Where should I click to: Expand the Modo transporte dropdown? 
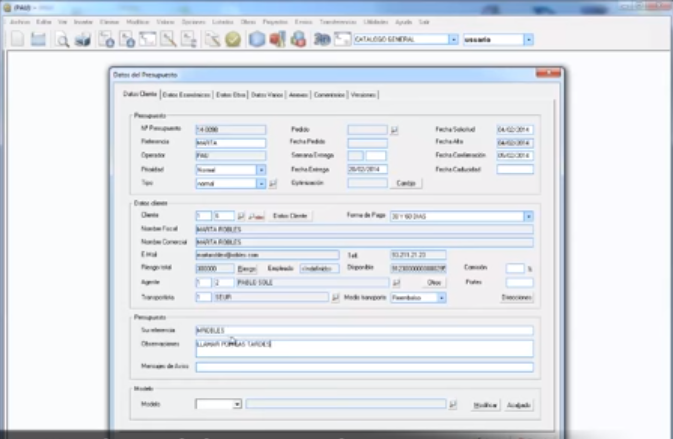[x=441, y=297]
